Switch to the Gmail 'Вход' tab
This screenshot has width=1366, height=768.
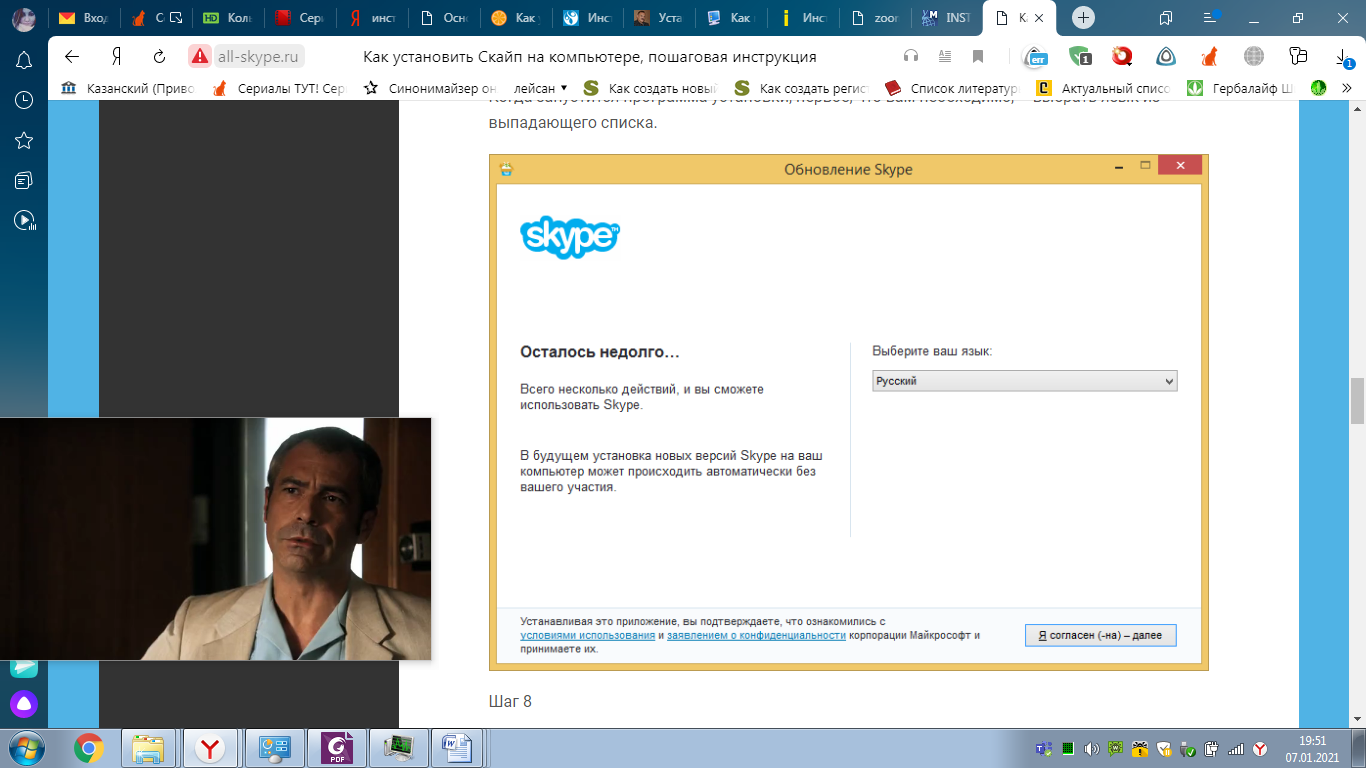83,18
